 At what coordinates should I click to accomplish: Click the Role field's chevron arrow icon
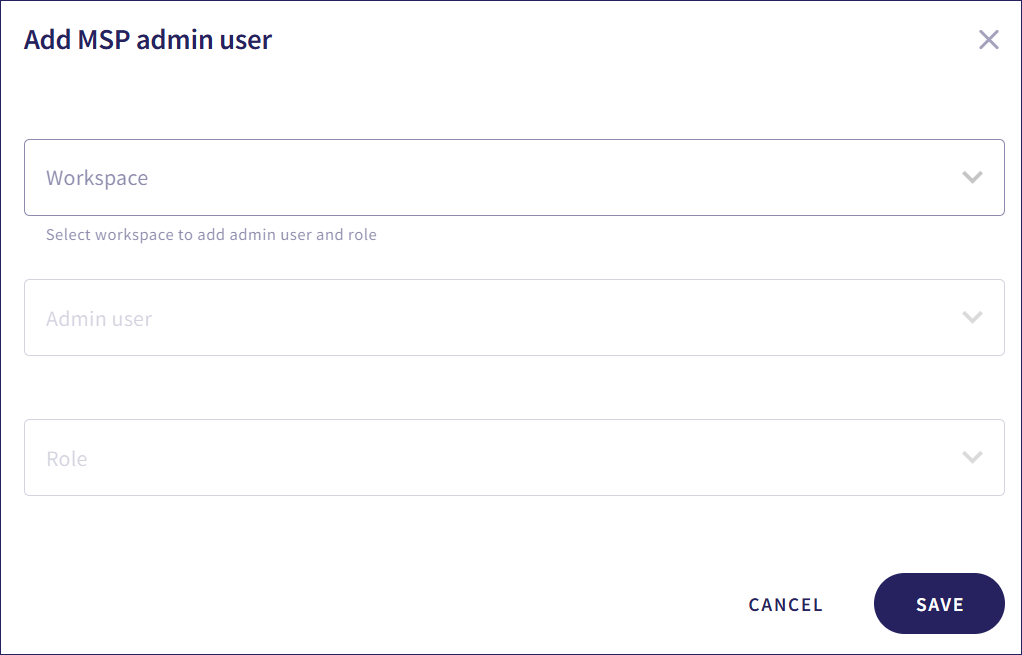972,458
